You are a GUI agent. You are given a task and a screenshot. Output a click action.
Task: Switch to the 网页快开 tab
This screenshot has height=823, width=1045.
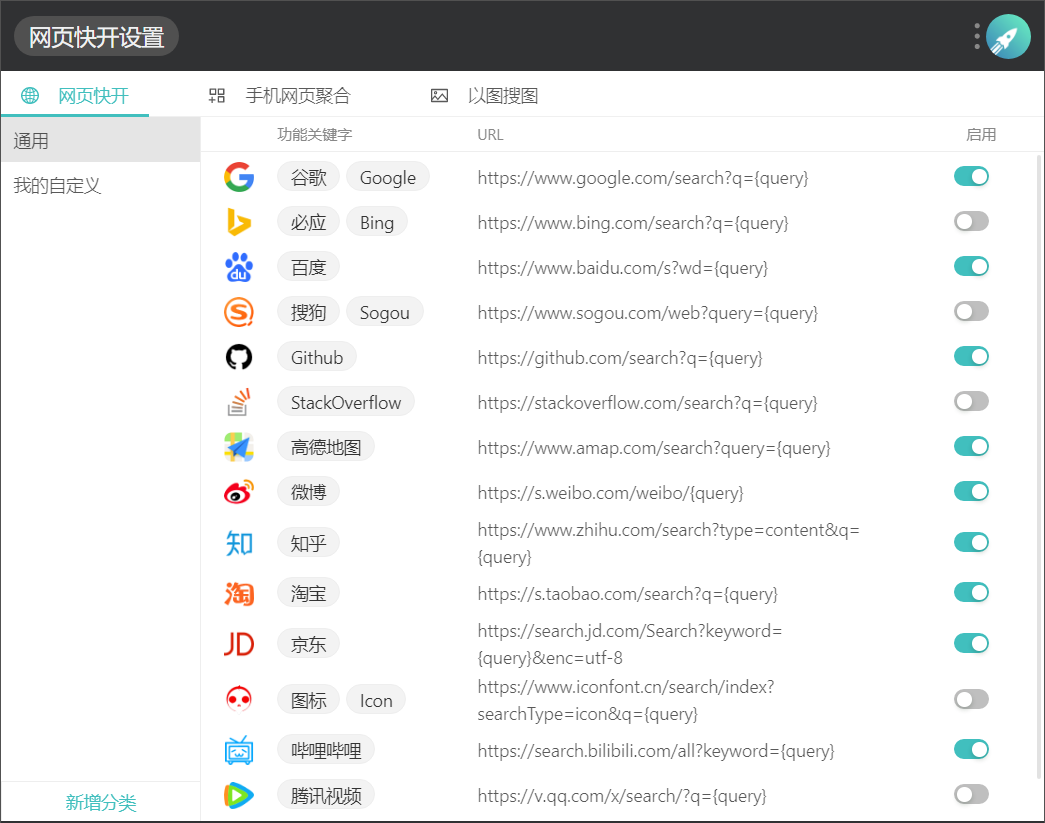pyautogui.click(x=75, y=95)
